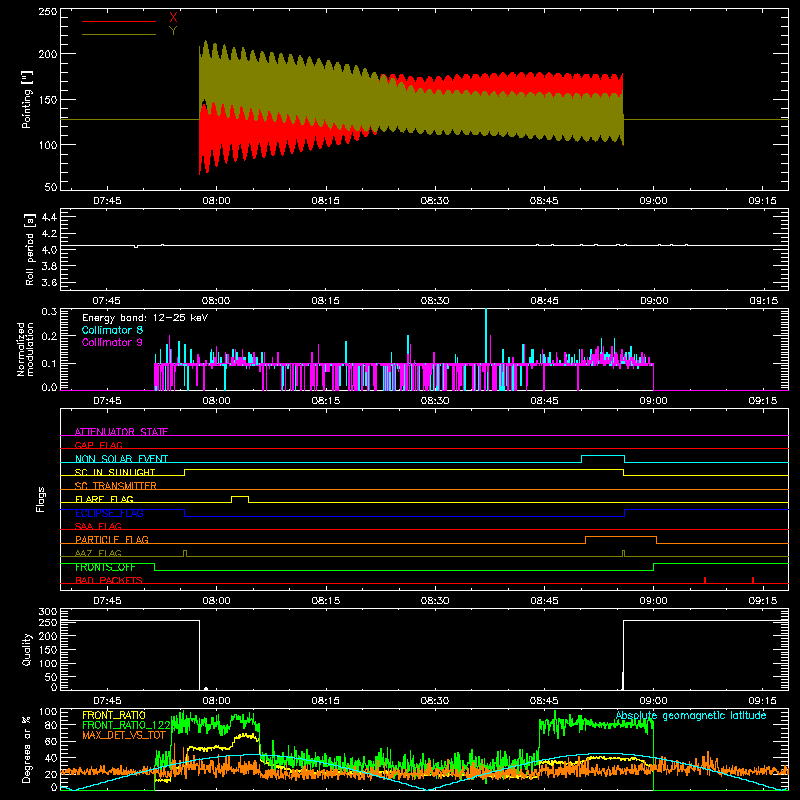
Task: Click the 200 tick on Pointing axis
Action: [x=48, y=54]
